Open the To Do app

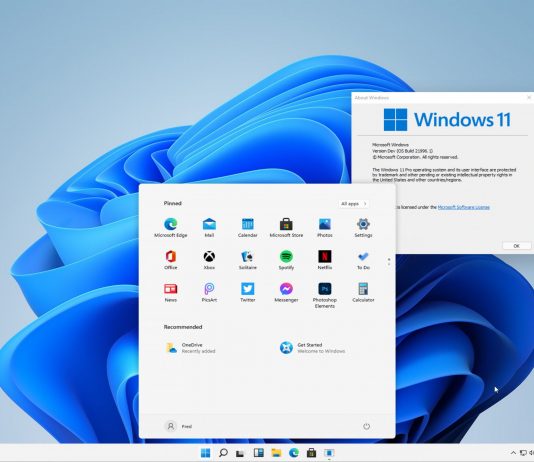(x=363, y=260)
